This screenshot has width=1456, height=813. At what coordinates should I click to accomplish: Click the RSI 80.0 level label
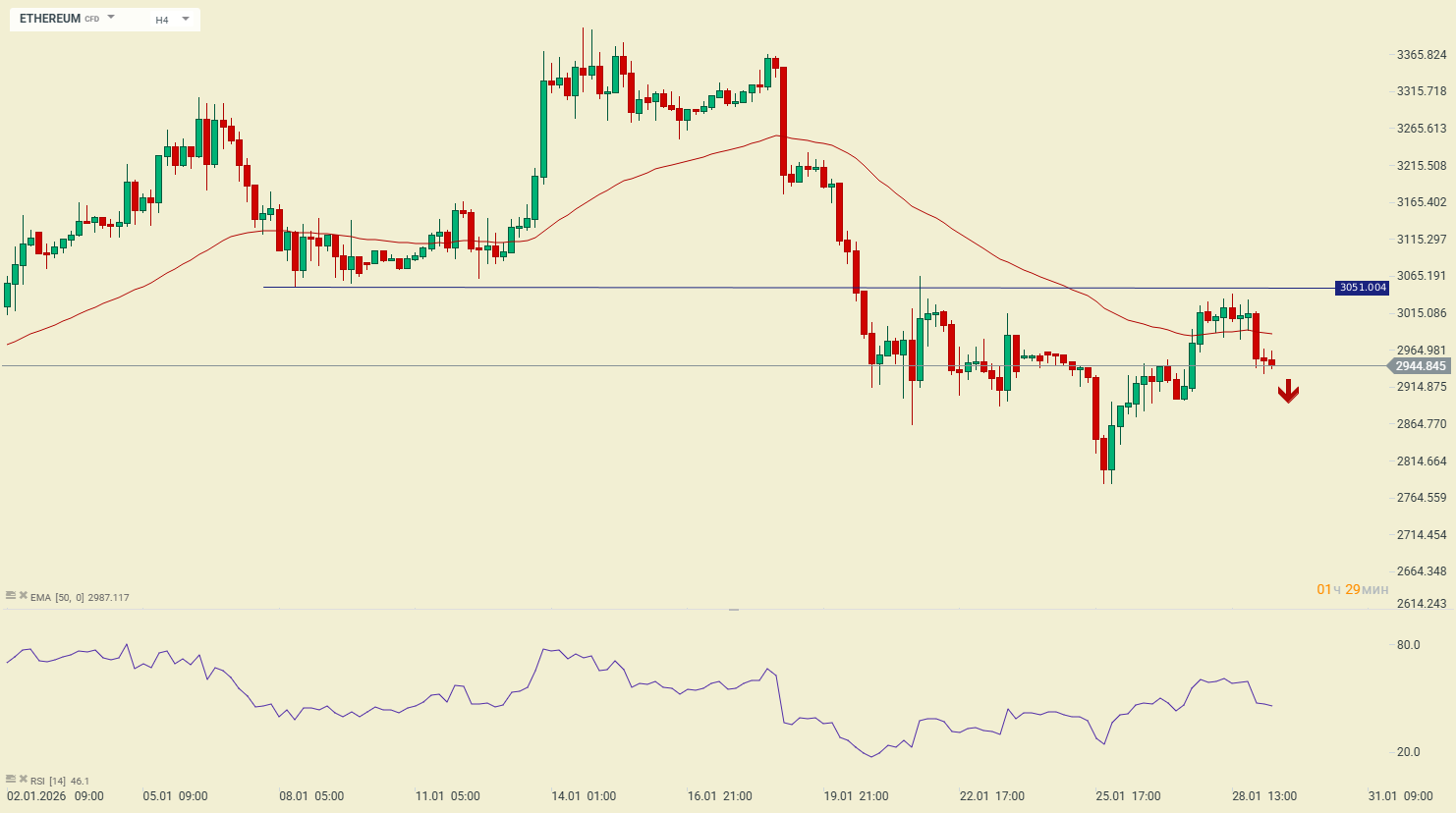(x=1408, y=645)
